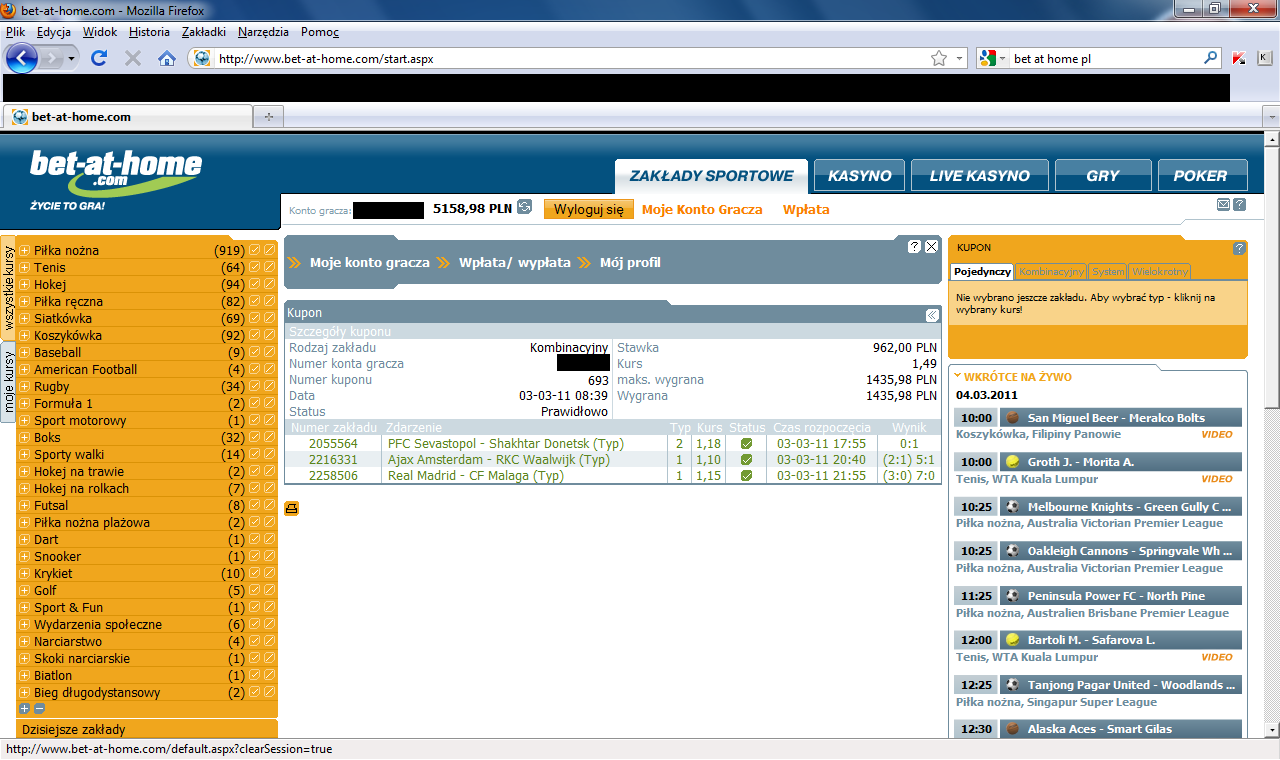The height and width of the screenshot is (760, 1280).
Task: Expand the Formuła 1 category plus icon
Action: (25, 404)
